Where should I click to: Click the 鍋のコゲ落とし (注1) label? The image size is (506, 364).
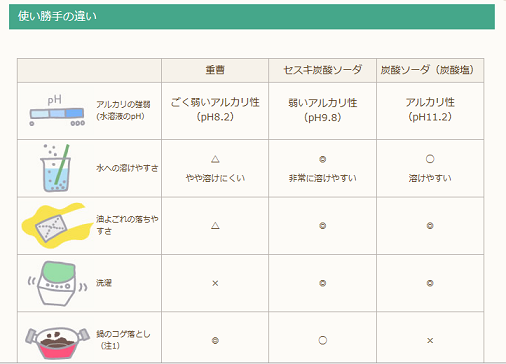pyautogui.click(x=123, y=340)
